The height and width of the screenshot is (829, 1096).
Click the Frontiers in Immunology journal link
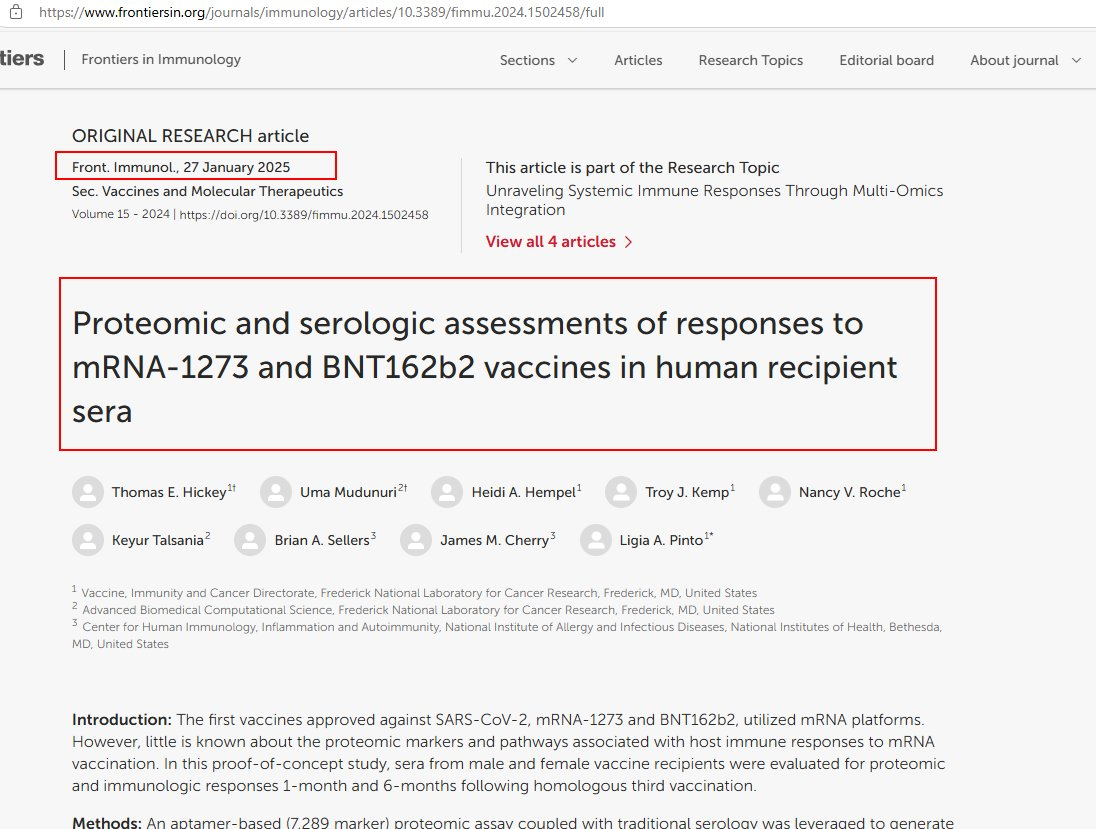tap(161, 59)
